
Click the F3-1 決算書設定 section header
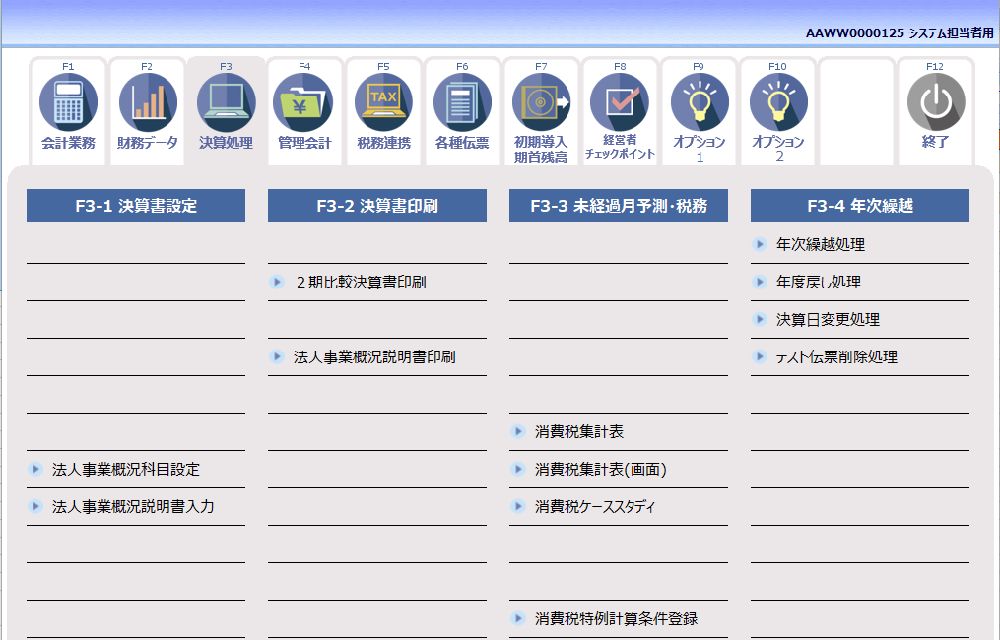pyautogui.click(x=136, y=205)
